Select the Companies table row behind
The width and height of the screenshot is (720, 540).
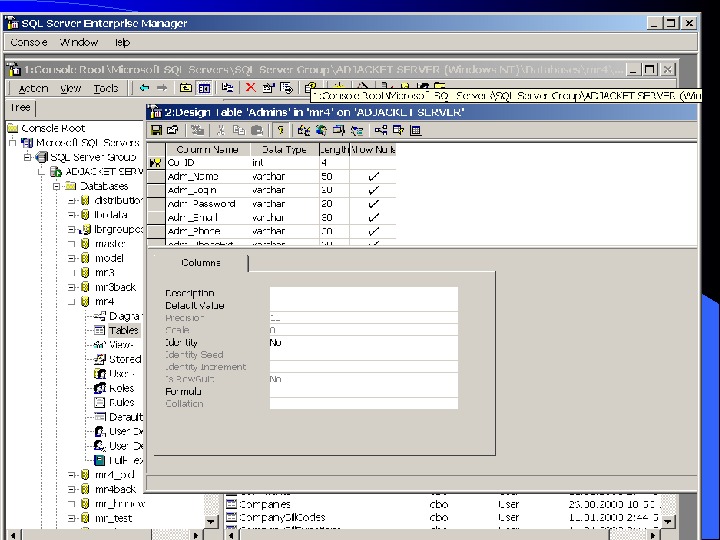(x=264, y=504)
